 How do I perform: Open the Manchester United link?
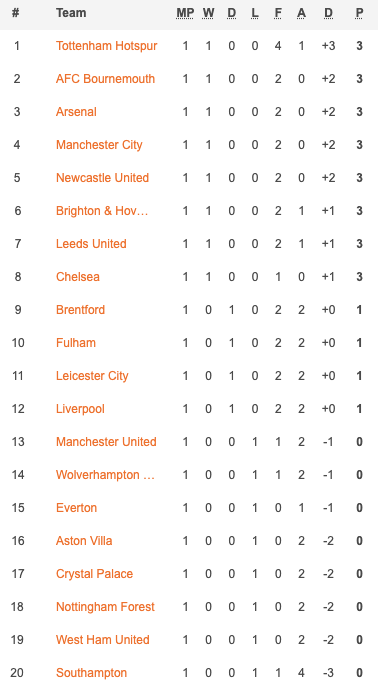pos(106,442)
